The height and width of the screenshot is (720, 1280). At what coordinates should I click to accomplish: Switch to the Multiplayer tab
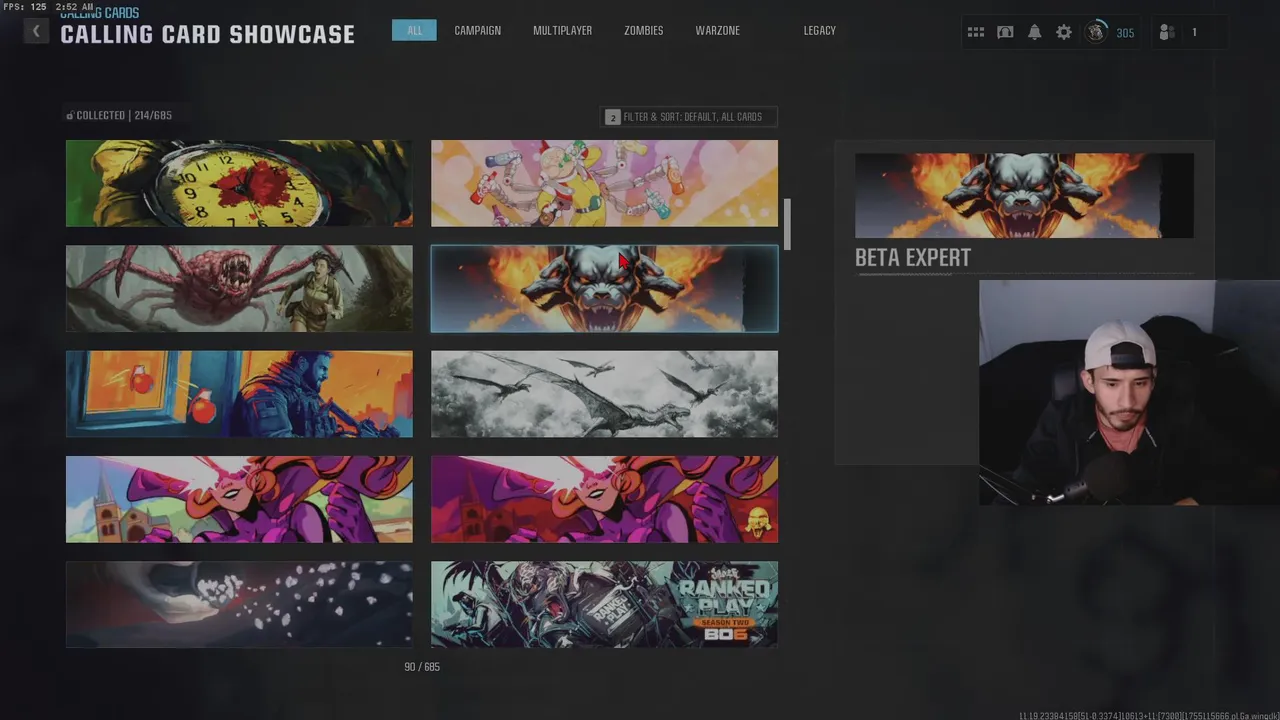point(562,30)
